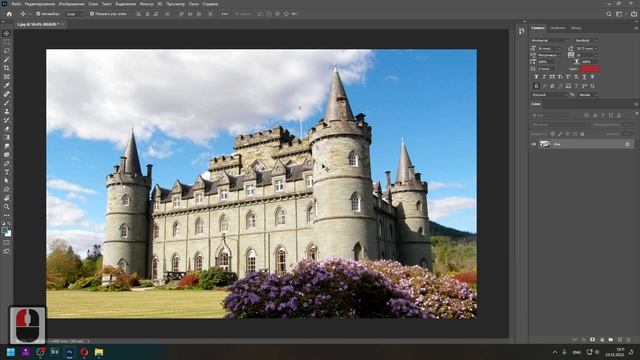Image resolution: width=640 pixels, height=360 pixels.
Task: Click the Home icon in the options bar
Action: [9, 14]
